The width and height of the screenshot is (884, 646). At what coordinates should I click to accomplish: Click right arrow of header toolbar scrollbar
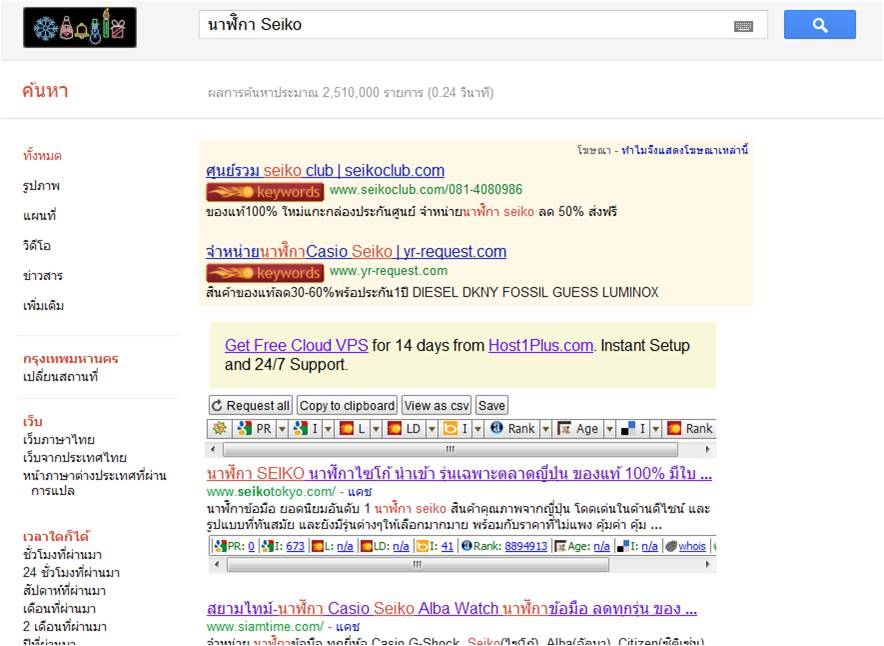[x=708, y=449]
